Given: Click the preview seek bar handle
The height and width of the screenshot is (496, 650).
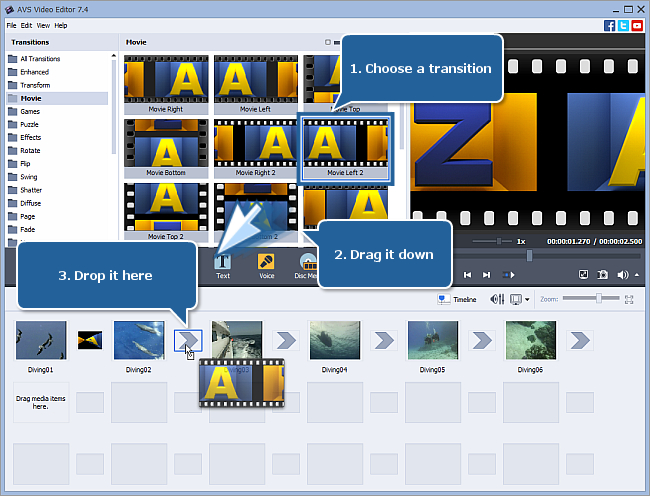Looking at the screenshot, I should [x=529, y=256].
